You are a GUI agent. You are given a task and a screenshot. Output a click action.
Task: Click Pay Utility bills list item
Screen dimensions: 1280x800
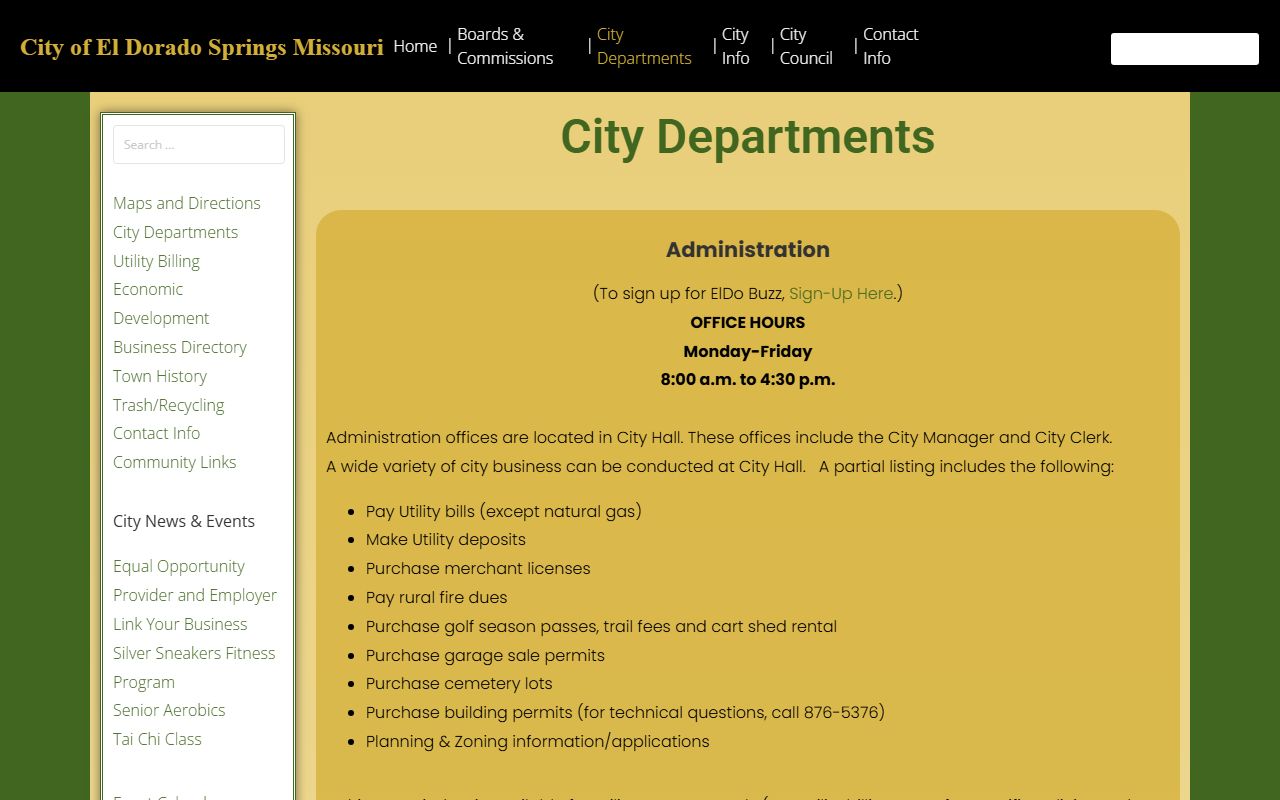pos(504,511)
